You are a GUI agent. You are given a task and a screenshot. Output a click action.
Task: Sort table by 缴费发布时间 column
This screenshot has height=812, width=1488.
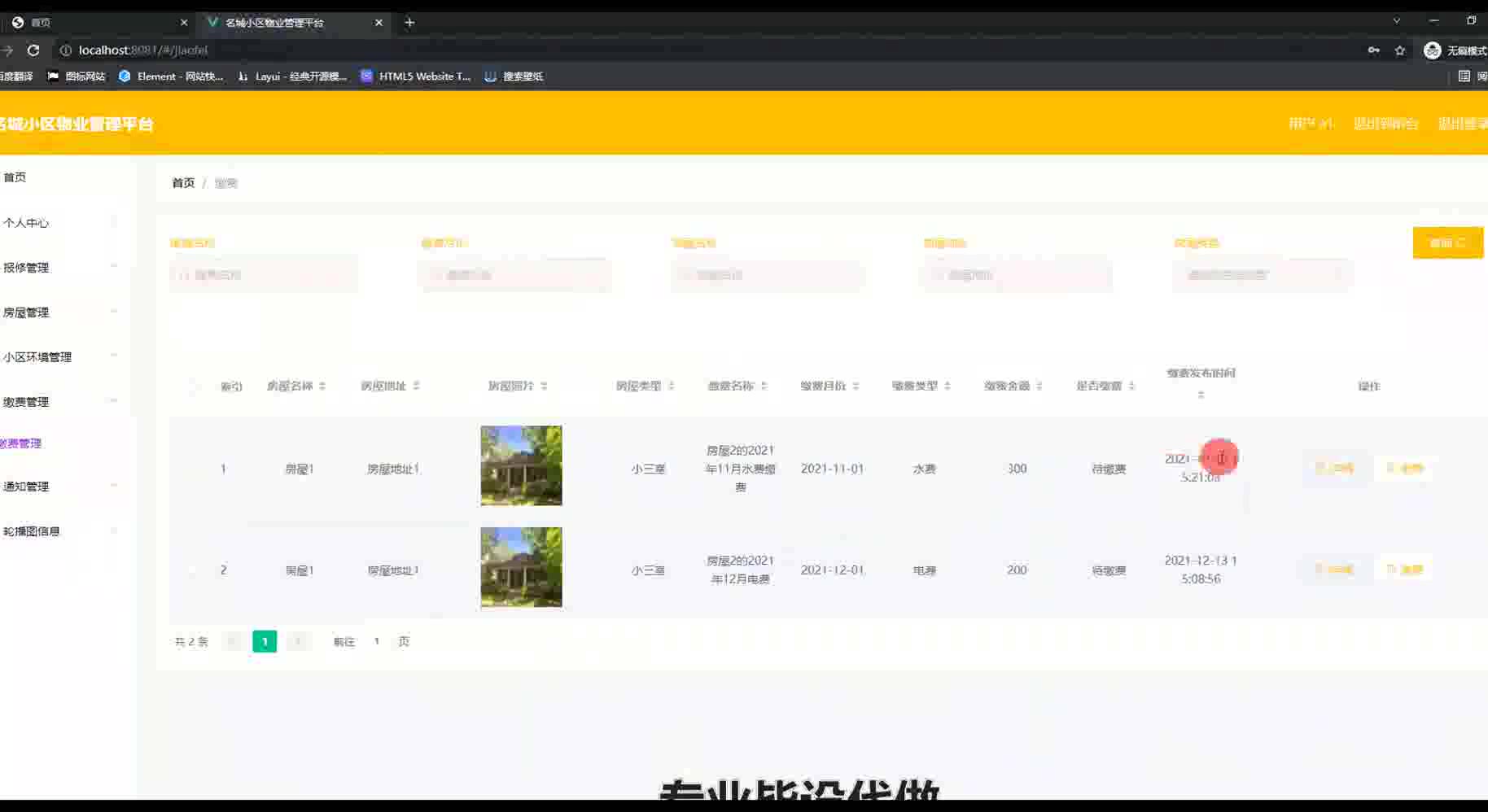tap(1201, 395)
